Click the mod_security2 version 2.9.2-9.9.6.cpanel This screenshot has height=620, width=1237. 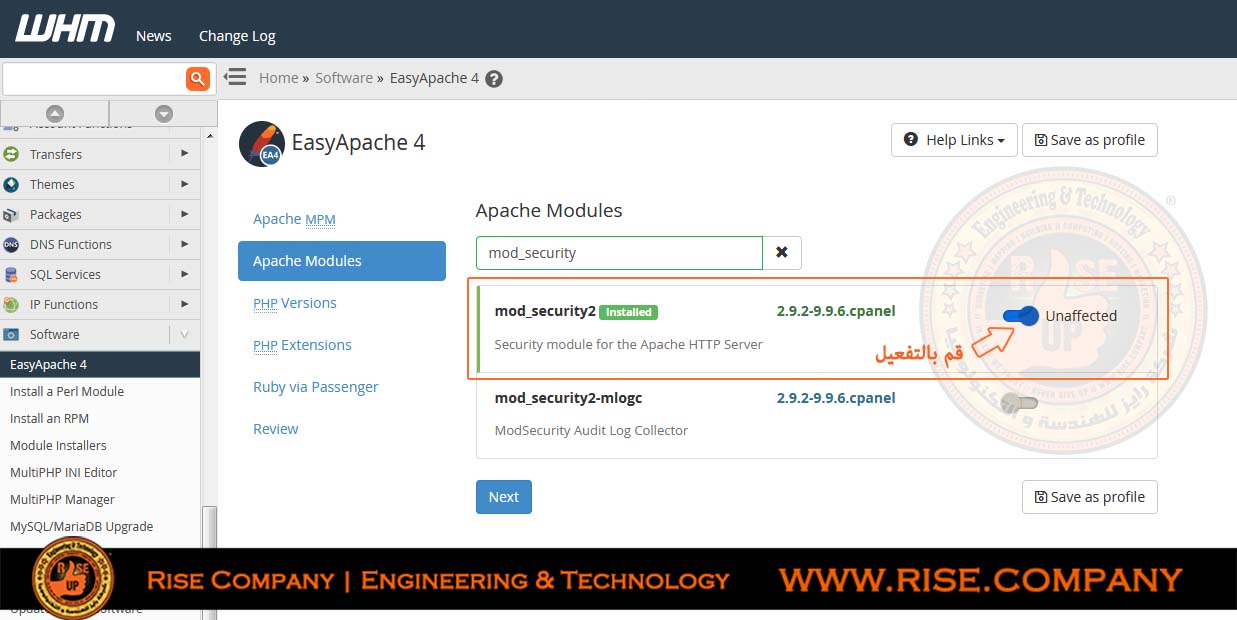(836, 311)
